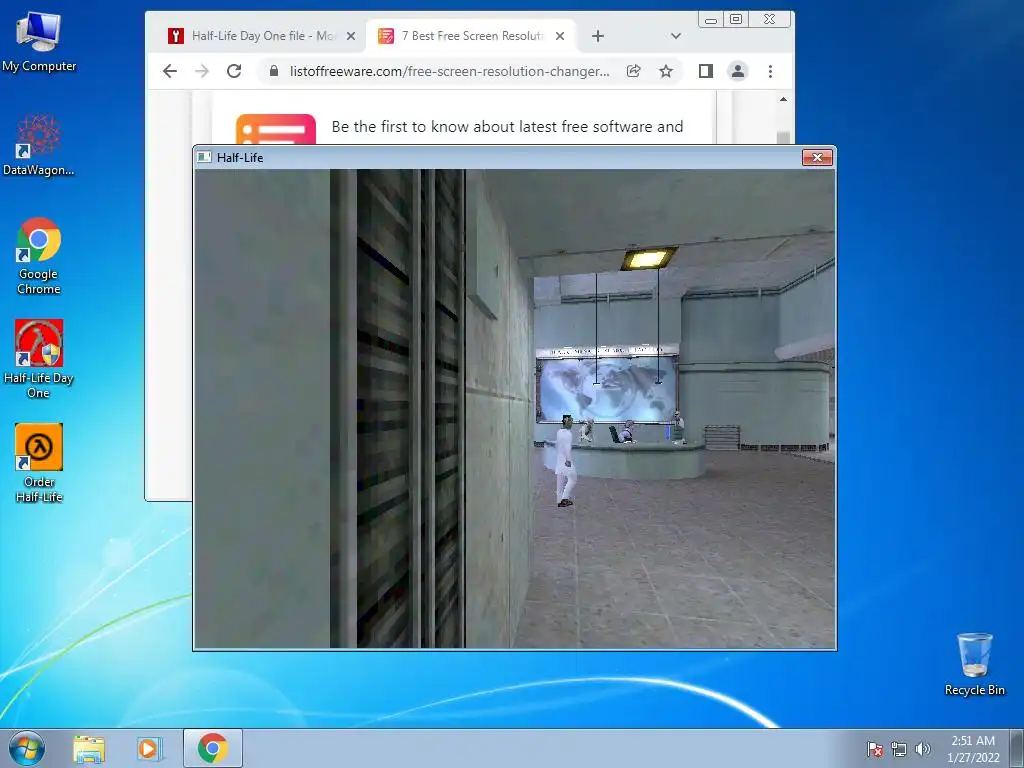
Task: Expand the Chrome tab search dropdown
Action: [x=676, y=36]
